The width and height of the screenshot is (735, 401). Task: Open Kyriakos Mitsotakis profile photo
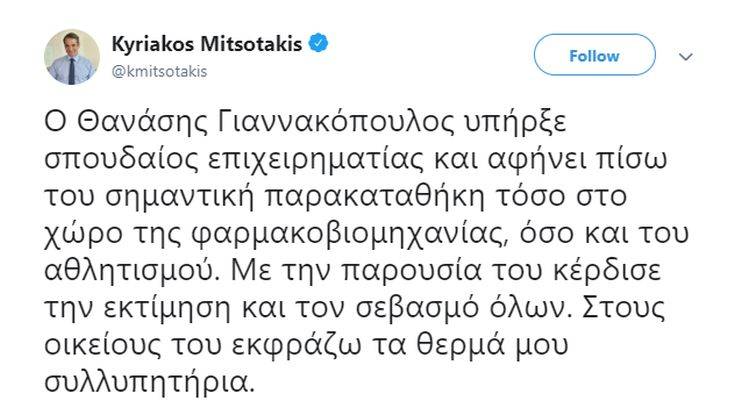[72, 57]
